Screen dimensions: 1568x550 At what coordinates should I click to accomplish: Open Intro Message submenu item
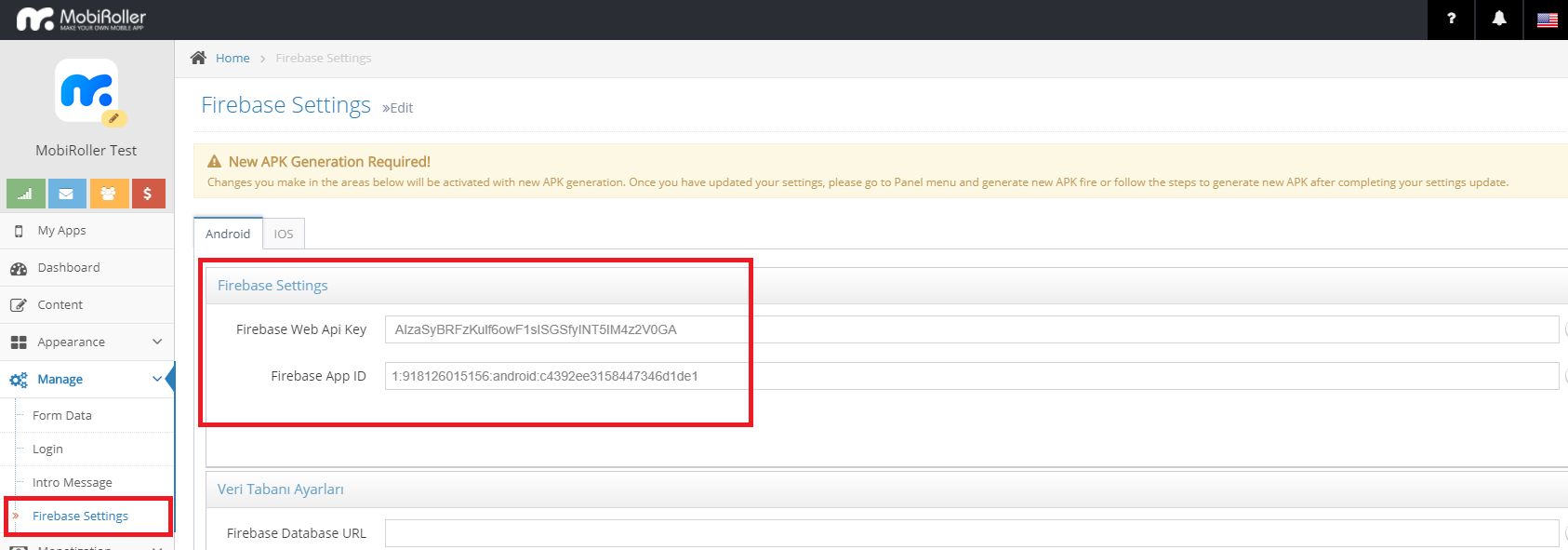tap(72, 483)
